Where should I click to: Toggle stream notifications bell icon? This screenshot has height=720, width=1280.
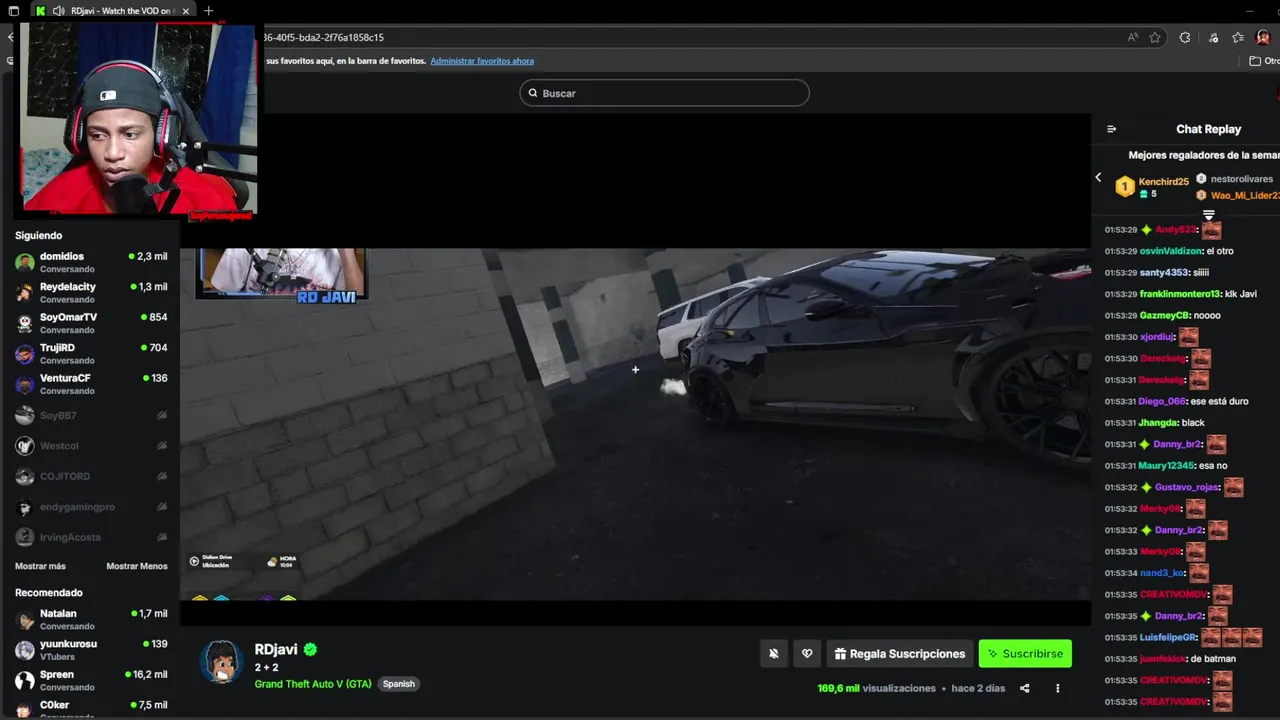tap(773, 654)
